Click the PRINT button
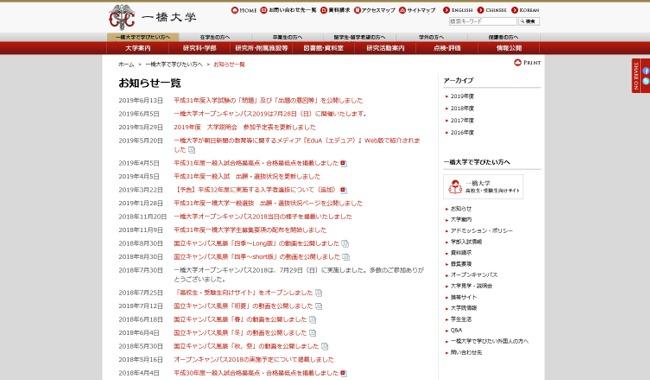Screen dimensions: 650x380 527,63
